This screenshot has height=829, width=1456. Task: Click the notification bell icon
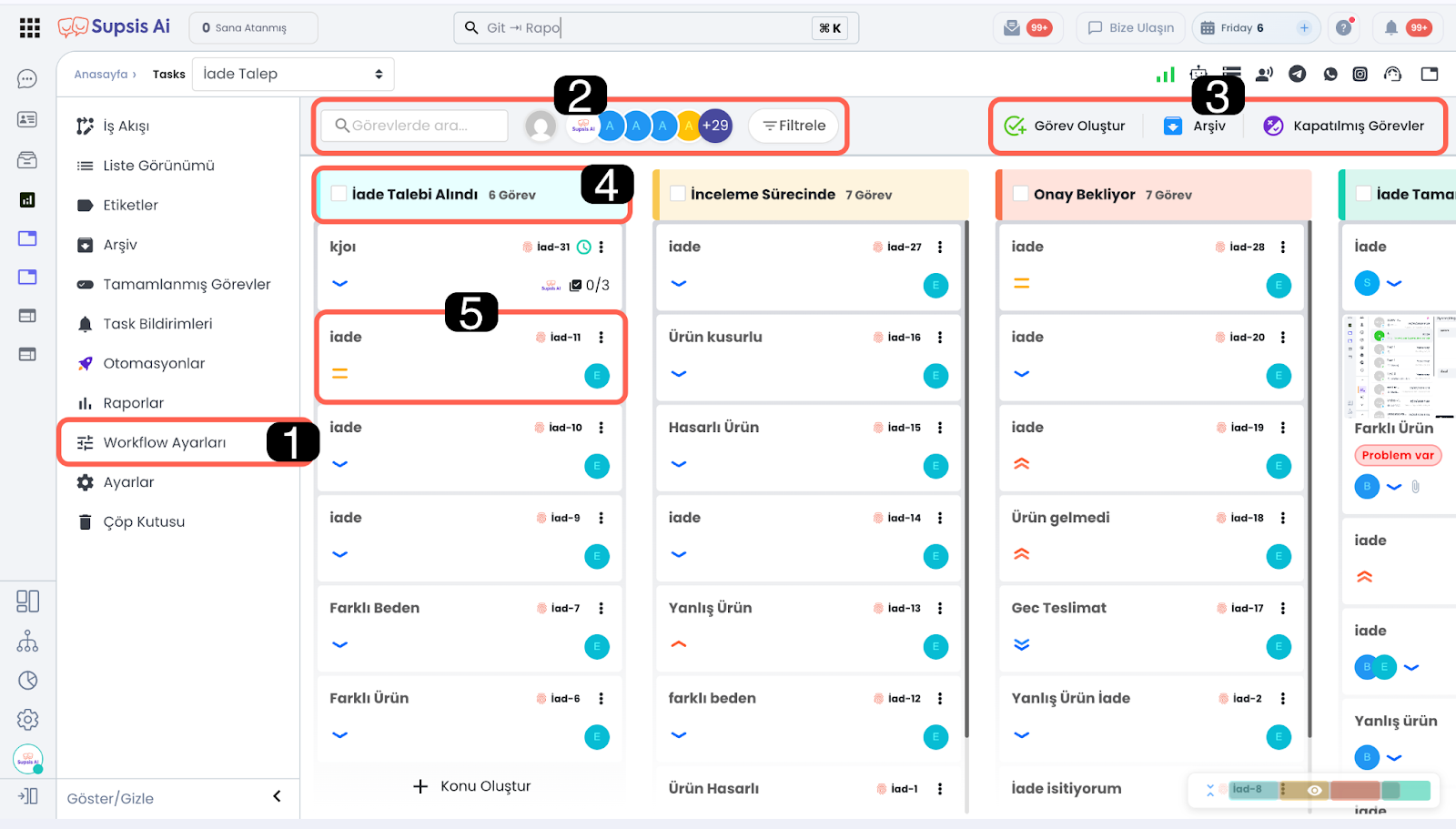1390,28
